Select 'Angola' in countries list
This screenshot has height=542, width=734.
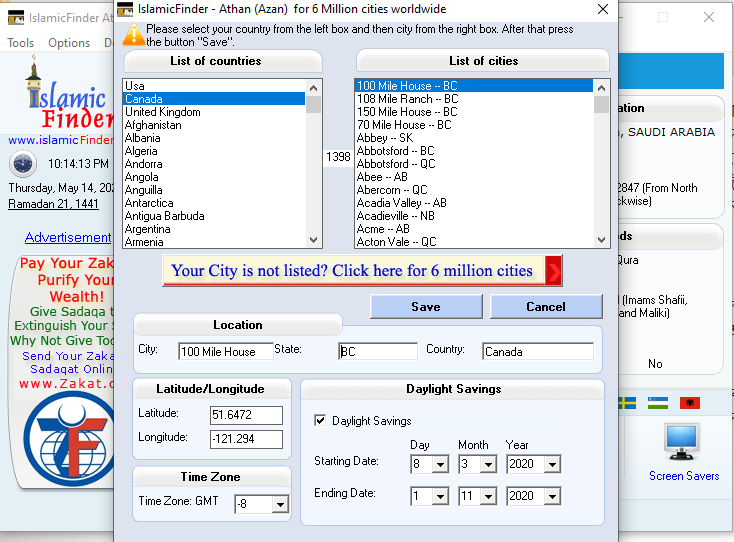click(214, 177)
